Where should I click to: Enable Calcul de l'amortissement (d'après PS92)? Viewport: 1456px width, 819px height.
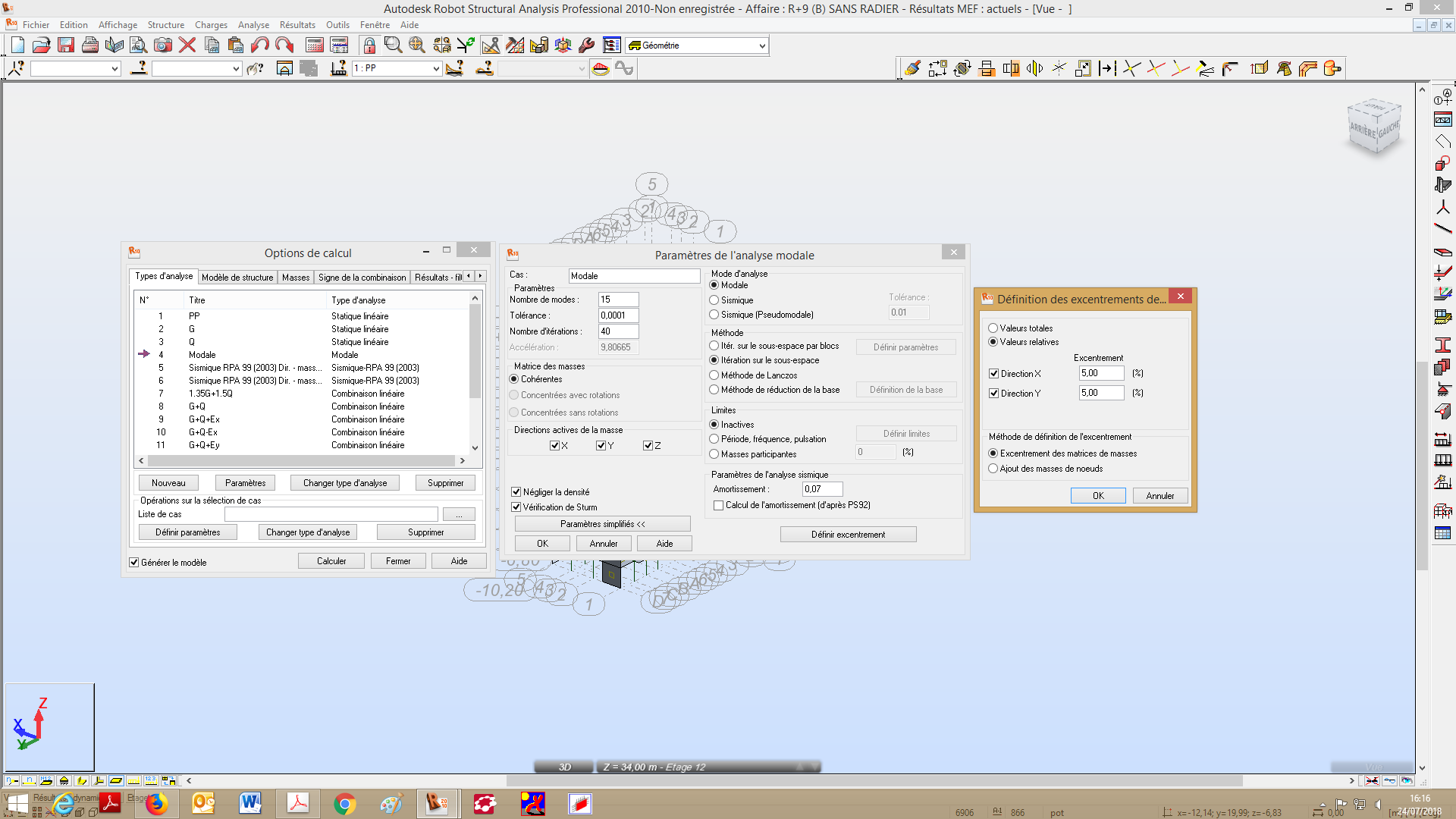pyautogui.click(x=719, y=505)
